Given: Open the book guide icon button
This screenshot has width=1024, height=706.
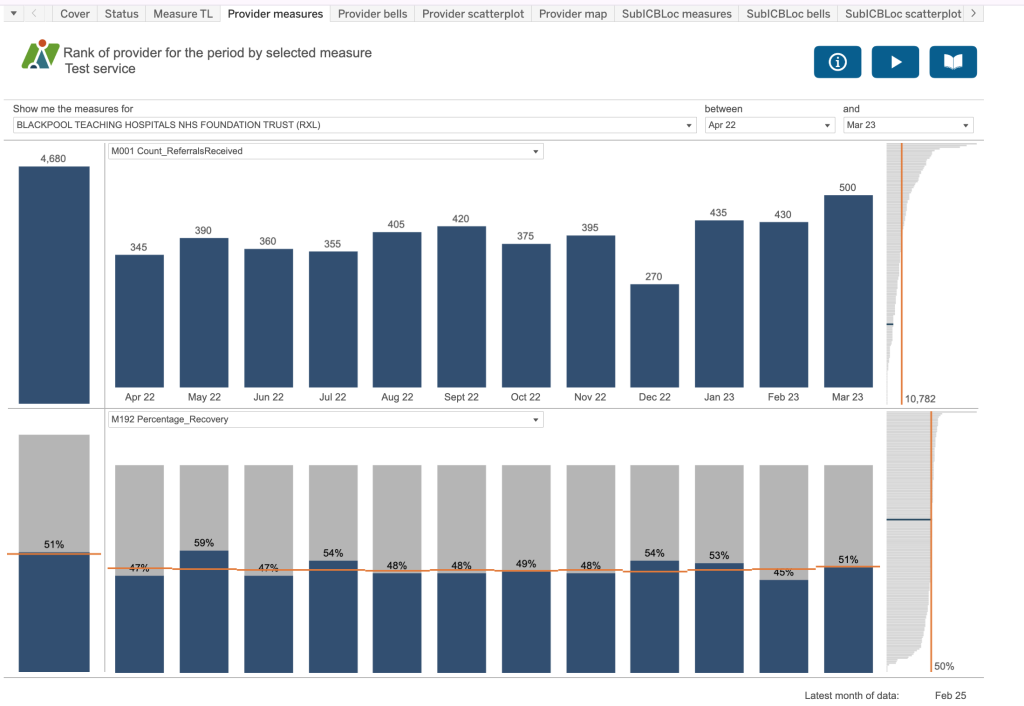Looking at the screenshot, I should click(953, 62).
